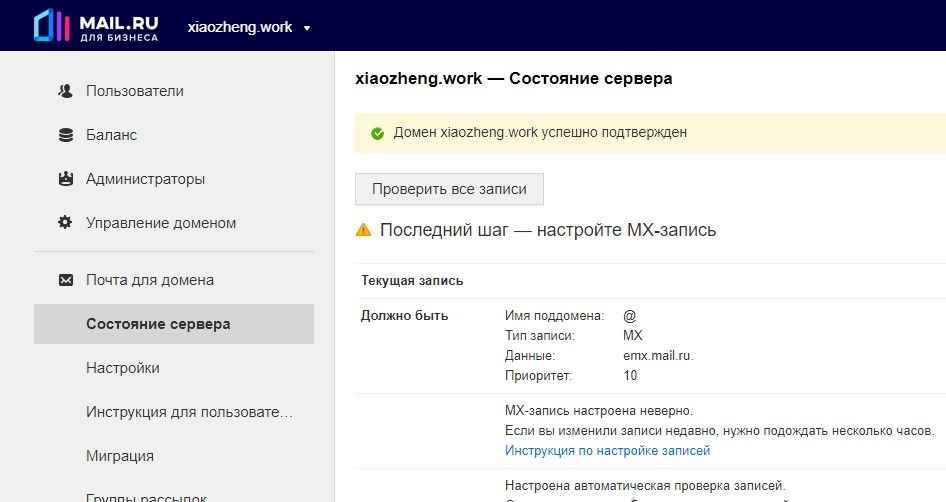Go to the Баланс section

tap(111, 135)
